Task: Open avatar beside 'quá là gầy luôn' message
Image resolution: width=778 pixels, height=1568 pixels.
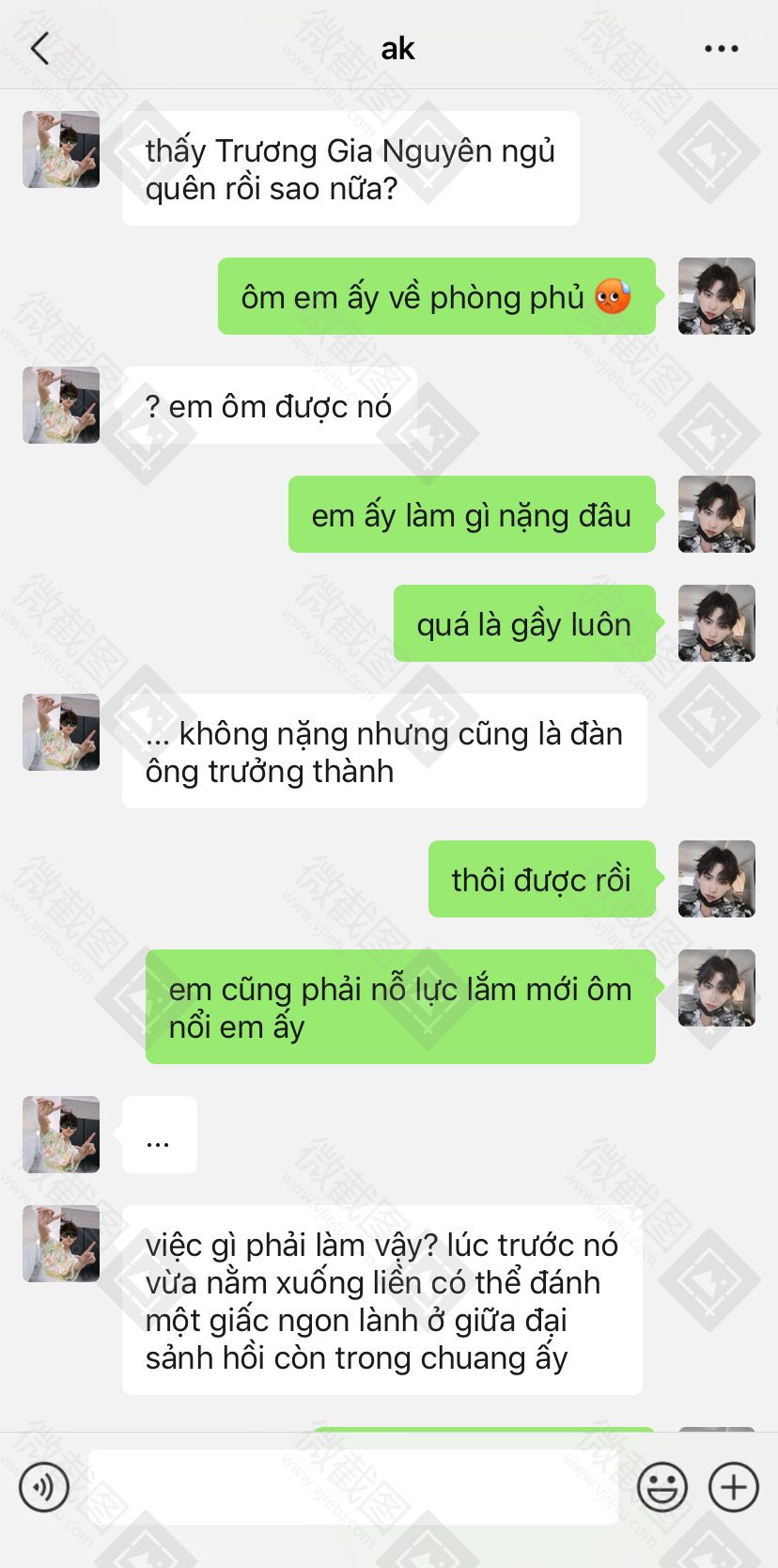Action: pyautogui.click(x=717, y=623)
